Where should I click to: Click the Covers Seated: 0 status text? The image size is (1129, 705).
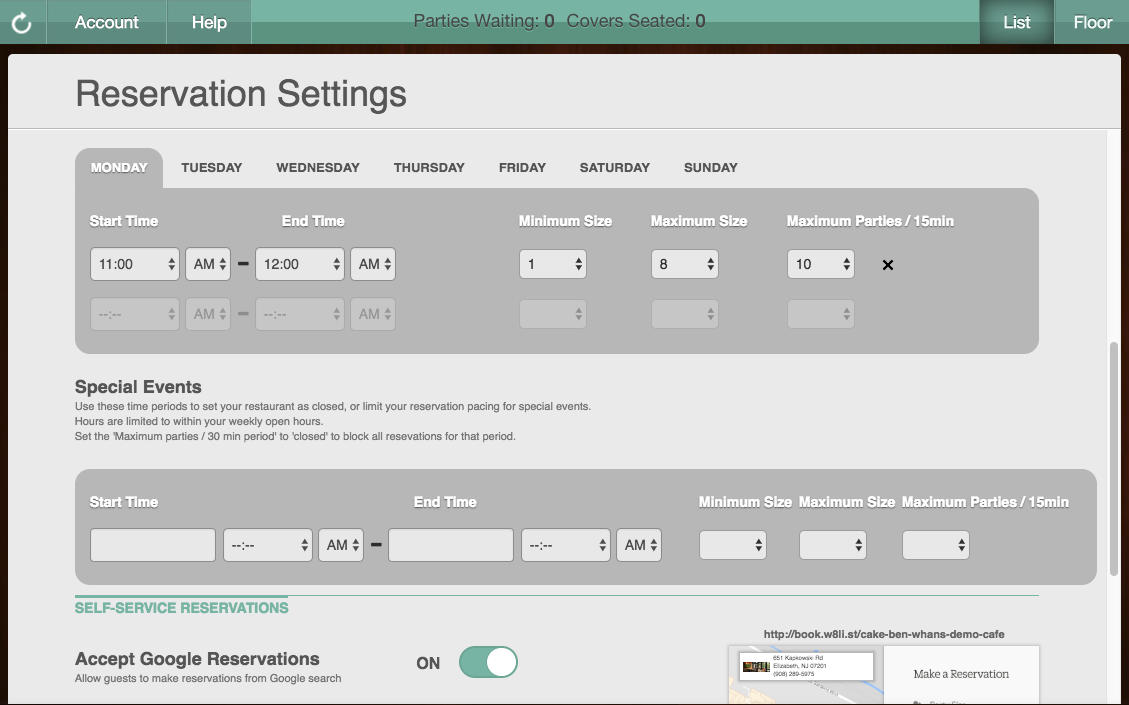point(636,22)
